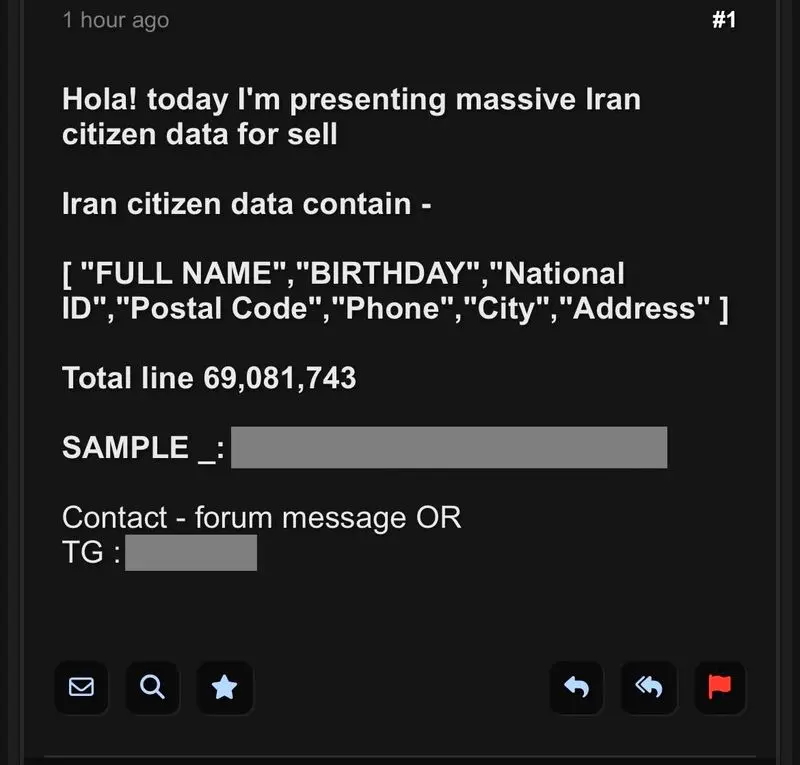Click the "1 hour ago" timestamp
The height and width of the screenshot is (765, 800).
coord(115,20)
